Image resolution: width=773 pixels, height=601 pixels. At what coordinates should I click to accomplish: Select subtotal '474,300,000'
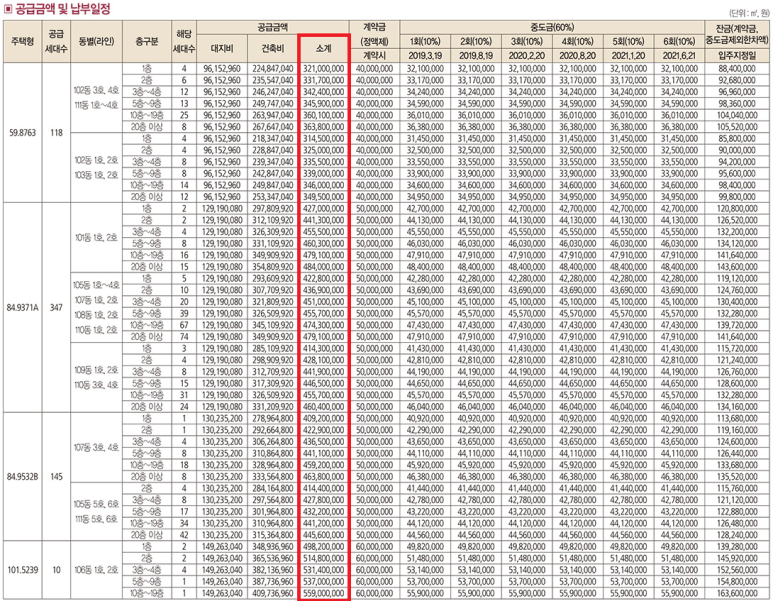tap(323, 325)
